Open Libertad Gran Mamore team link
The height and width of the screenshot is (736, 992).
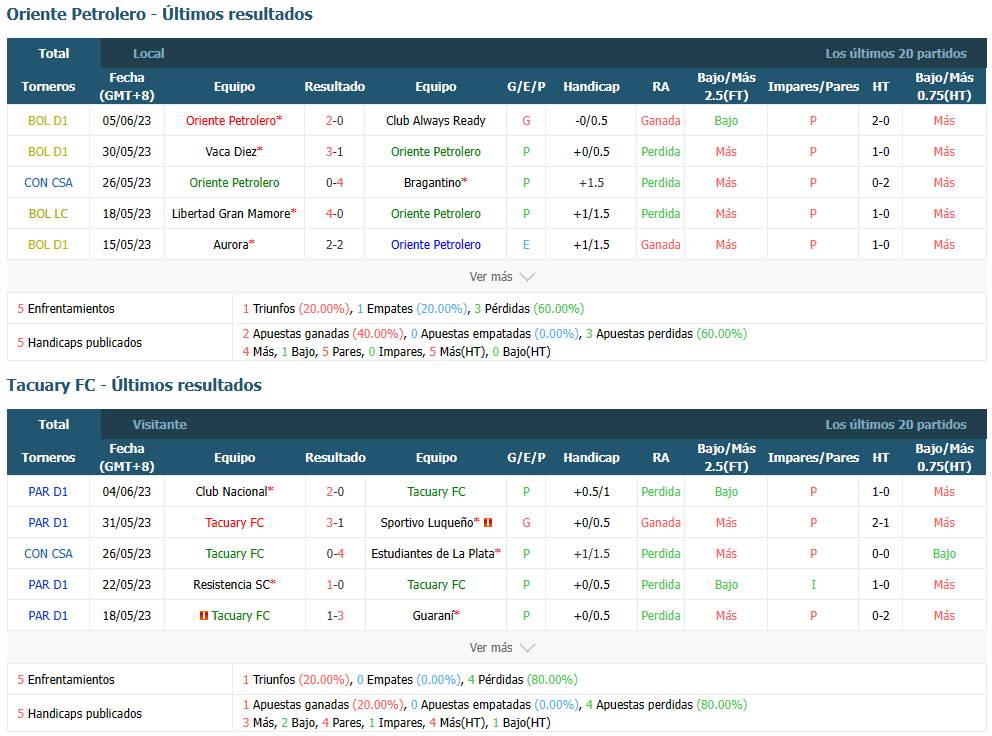point(231,213)
